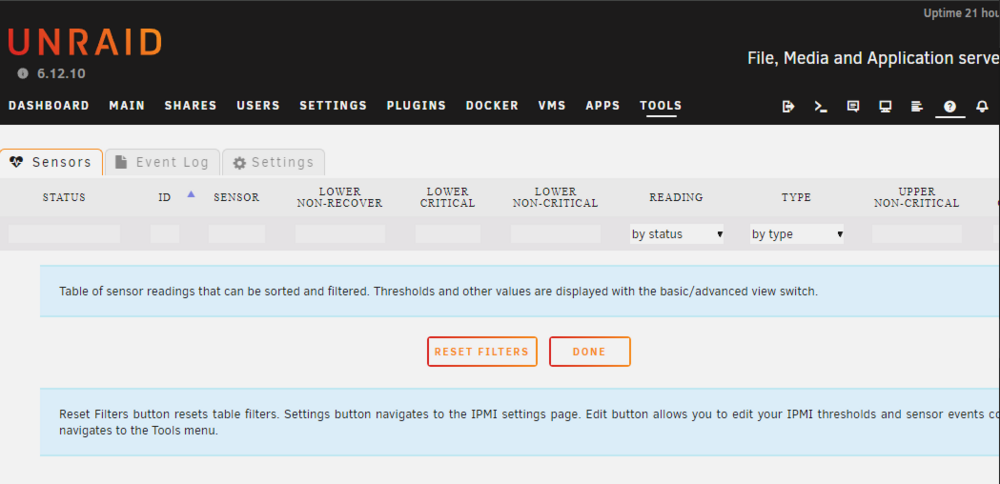Click the ID column sort arrow

191,194
